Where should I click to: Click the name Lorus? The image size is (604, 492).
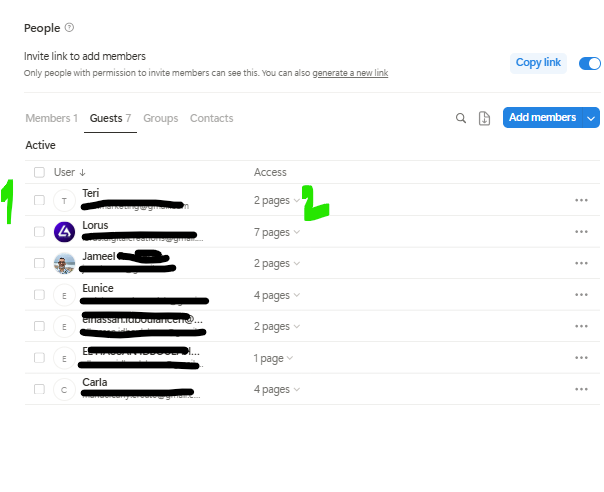(x=95, y=225)
